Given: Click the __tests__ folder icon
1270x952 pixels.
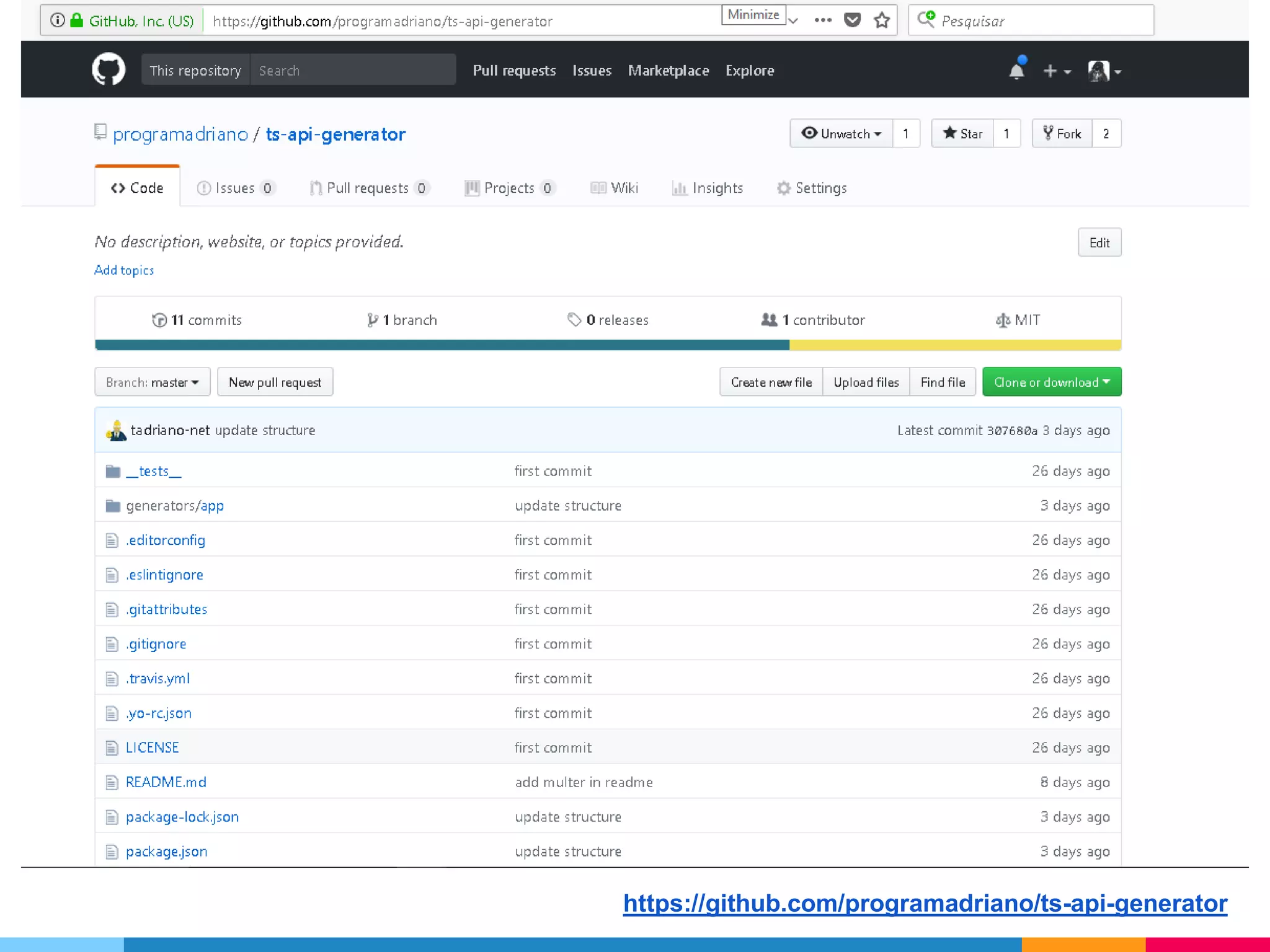Looking at the screenshot, I should tap(113, 472).
